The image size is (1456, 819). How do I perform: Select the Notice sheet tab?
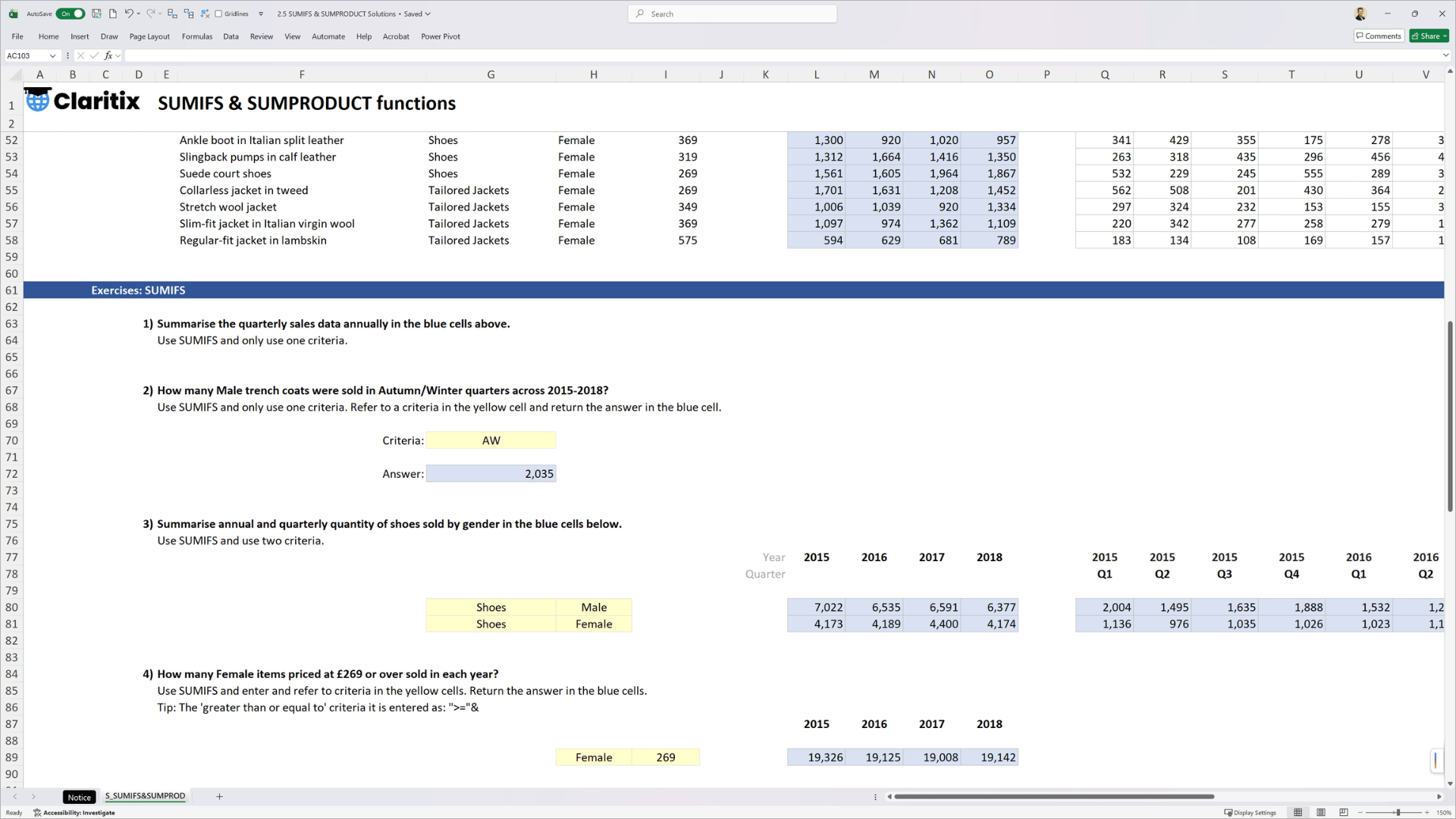pos(79,797)
